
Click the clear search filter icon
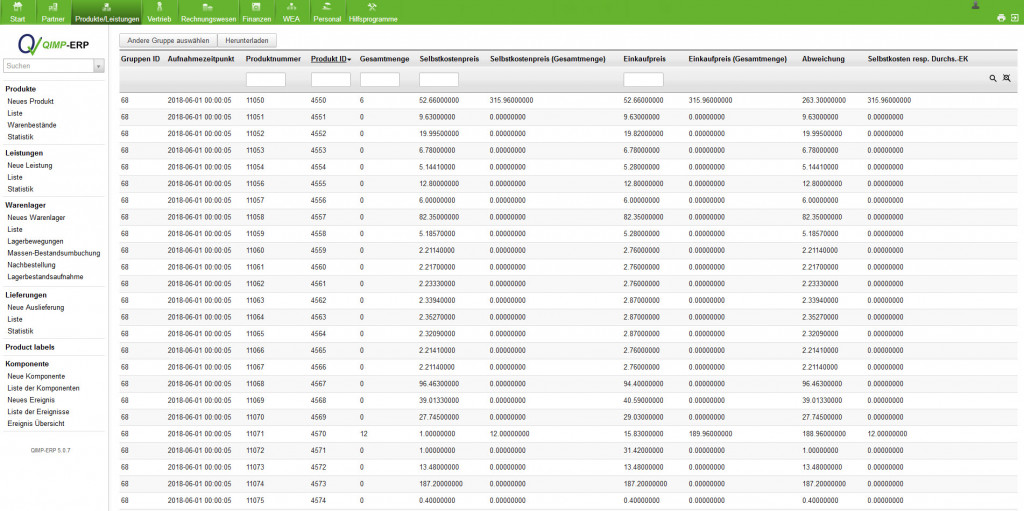click(x=1006, y=78)
